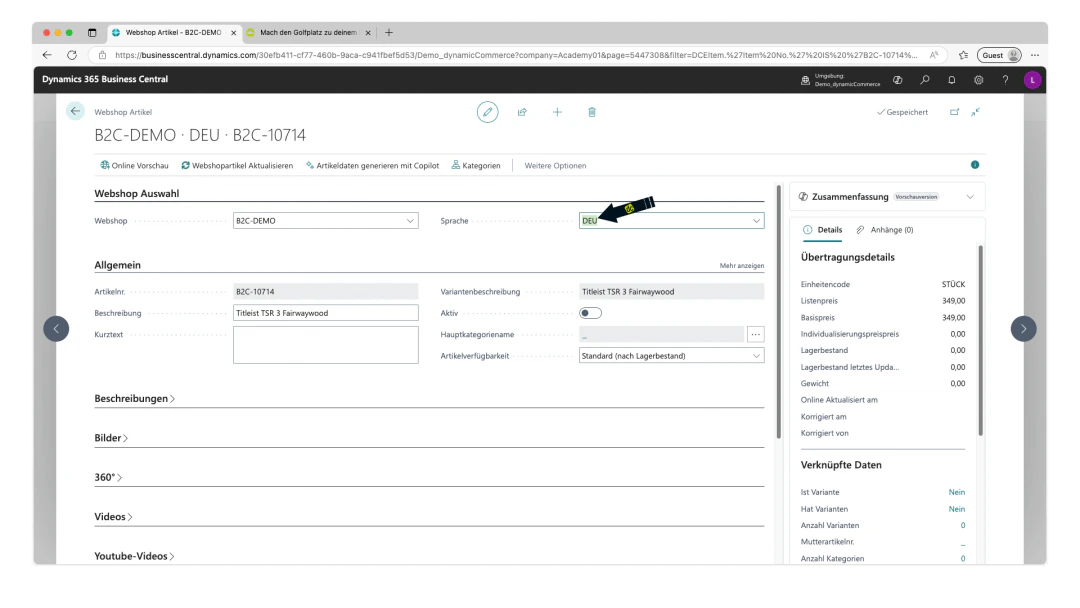Close the Mach den Golfplatz browser tab
This screenshot has width=1080, height=608.
(x=368, y=32)
